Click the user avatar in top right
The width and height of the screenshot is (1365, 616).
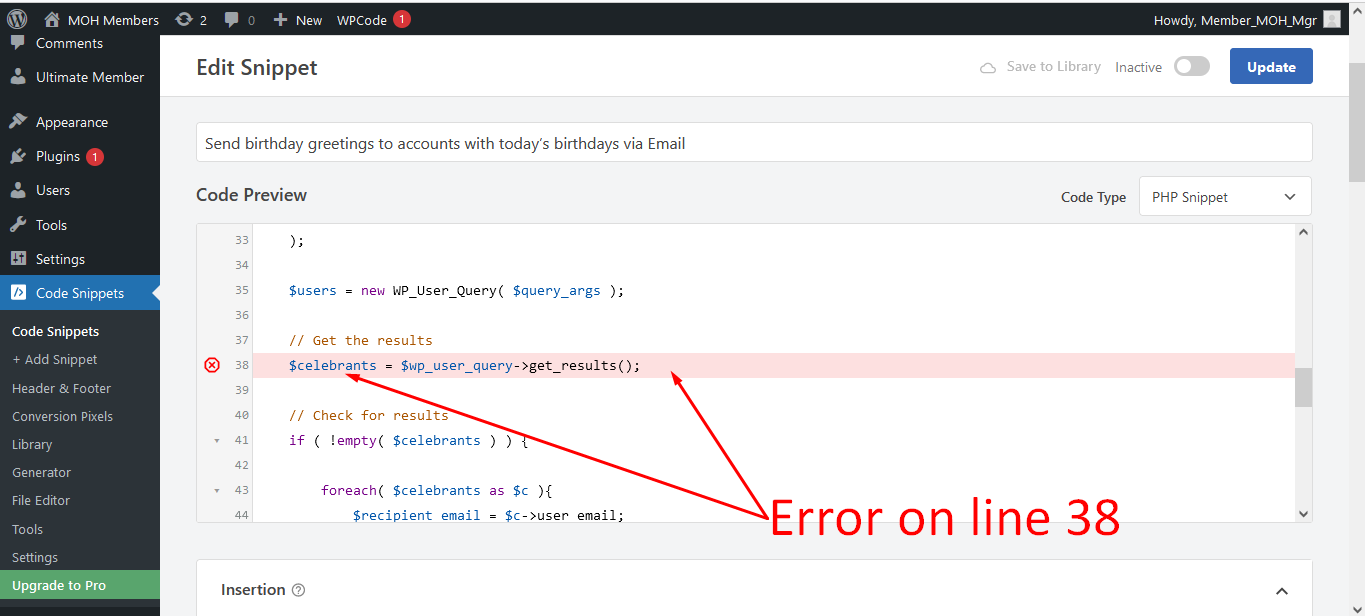(x=1331, y=19)
